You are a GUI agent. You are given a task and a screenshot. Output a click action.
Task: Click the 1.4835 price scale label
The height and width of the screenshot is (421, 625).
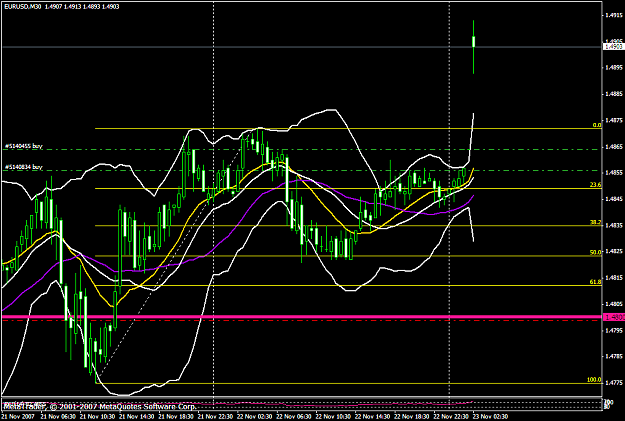point(614,225)
